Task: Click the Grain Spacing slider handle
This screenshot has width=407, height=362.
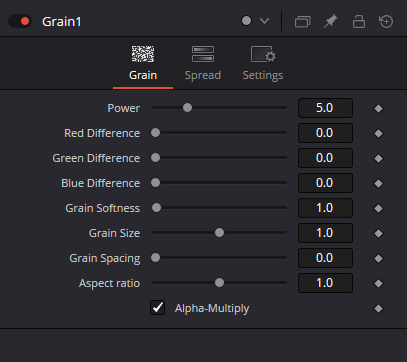Action: (155, 258)
